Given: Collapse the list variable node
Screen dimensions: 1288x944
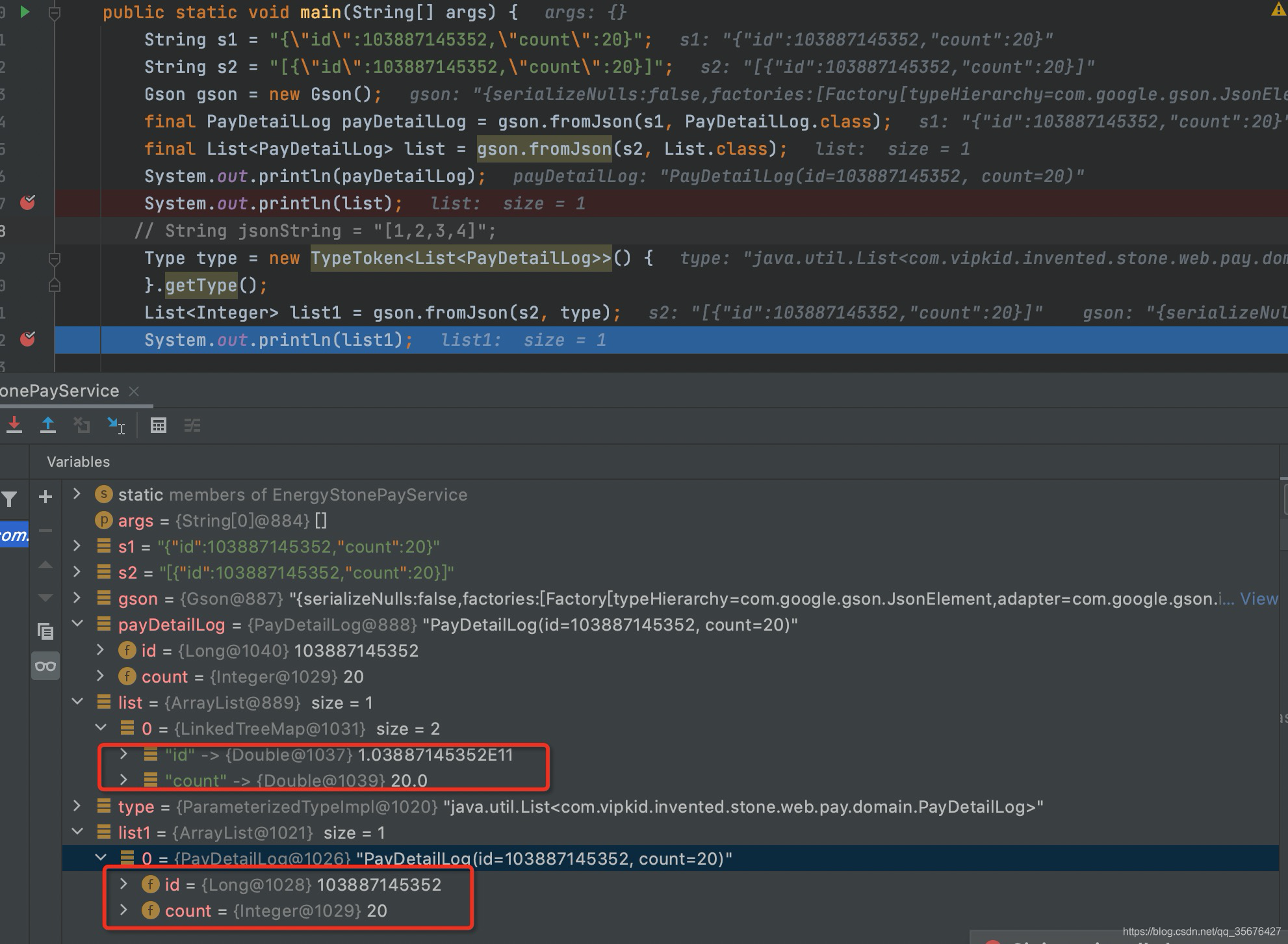Looking at the screenshot, I should coord(77,702).
